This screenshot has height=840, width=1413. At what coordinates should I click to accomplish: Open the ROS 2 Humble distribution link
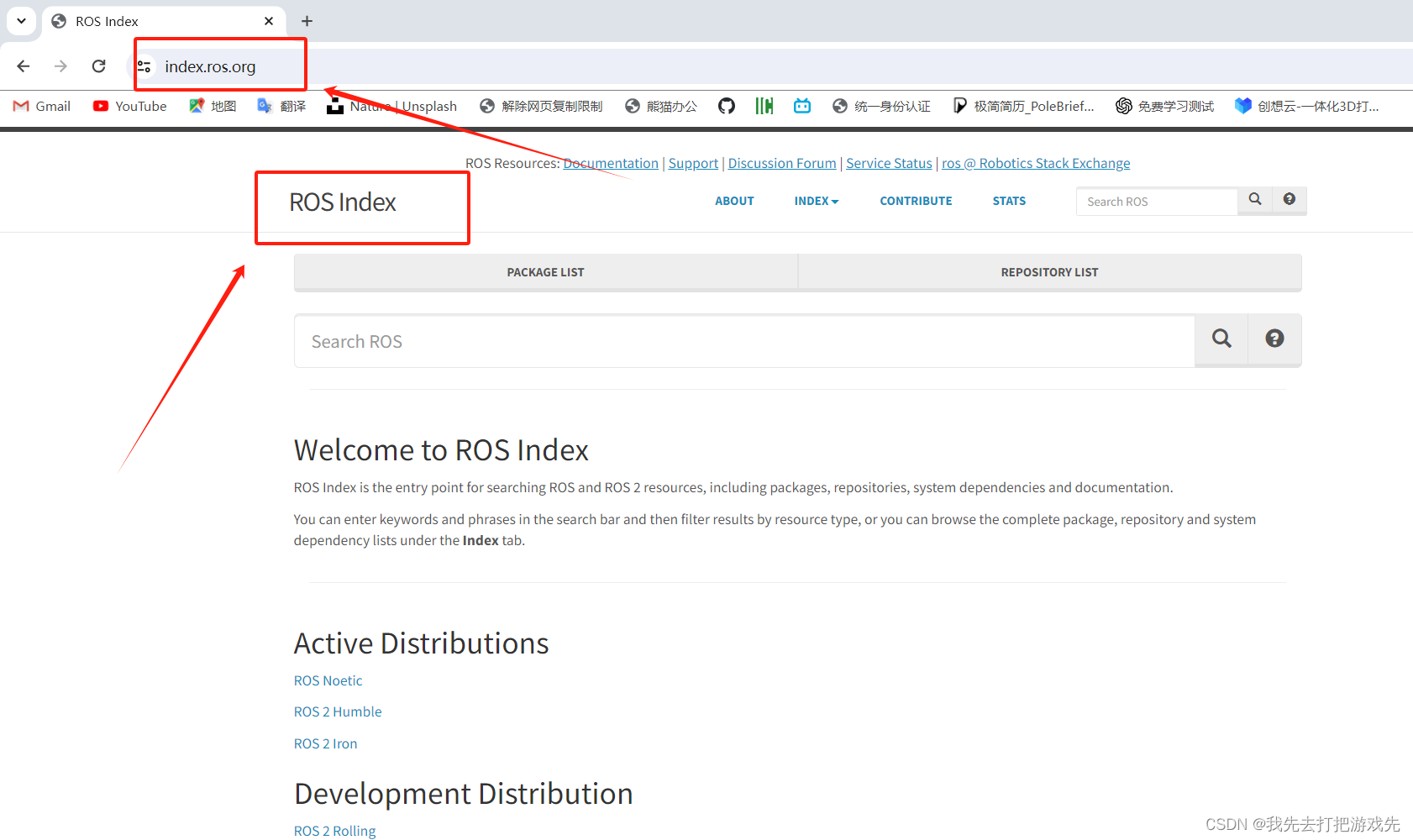tap(338, 711)
